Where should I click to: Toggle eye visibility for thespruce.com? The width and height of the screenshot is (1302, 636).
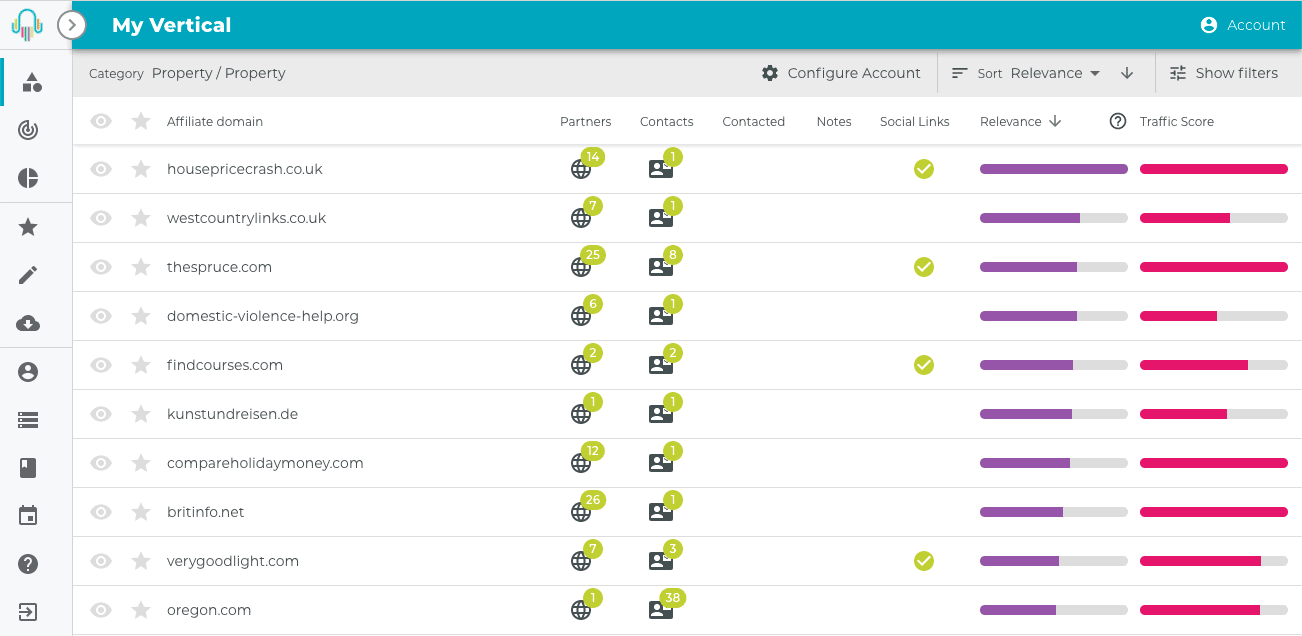tap(101, 267)
